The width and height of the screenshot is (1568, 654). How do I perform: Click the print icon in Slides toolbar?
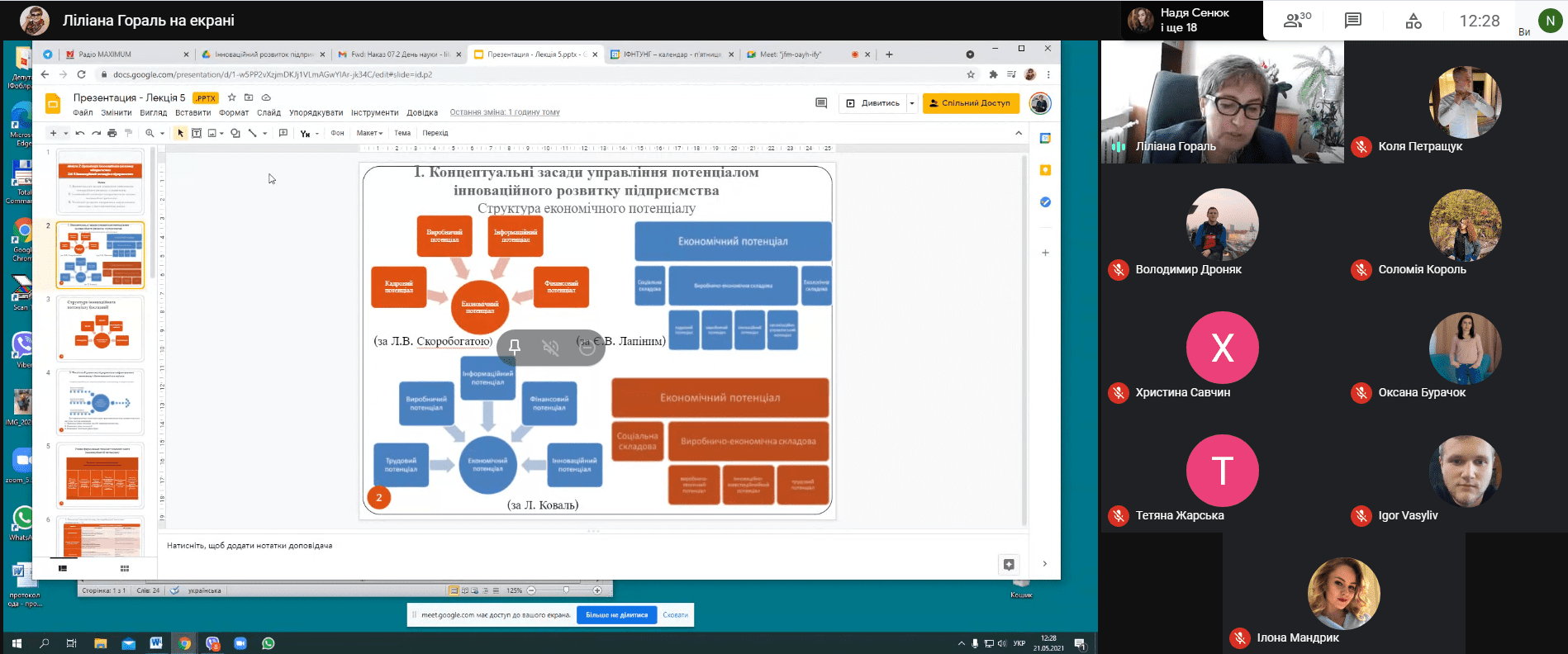tap(112, 133)
